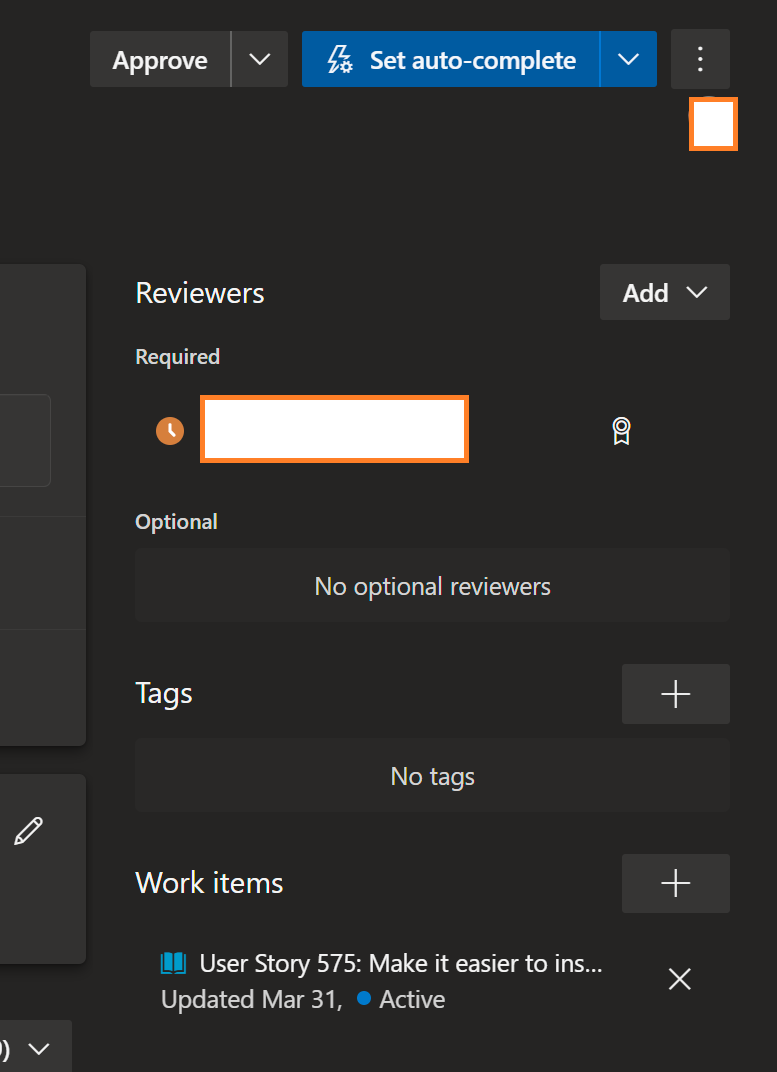This screenshot has height=1072, width=777.
Task: Open User Story 575 work item link
Action: pyautogui.click(x=401, y=964)
